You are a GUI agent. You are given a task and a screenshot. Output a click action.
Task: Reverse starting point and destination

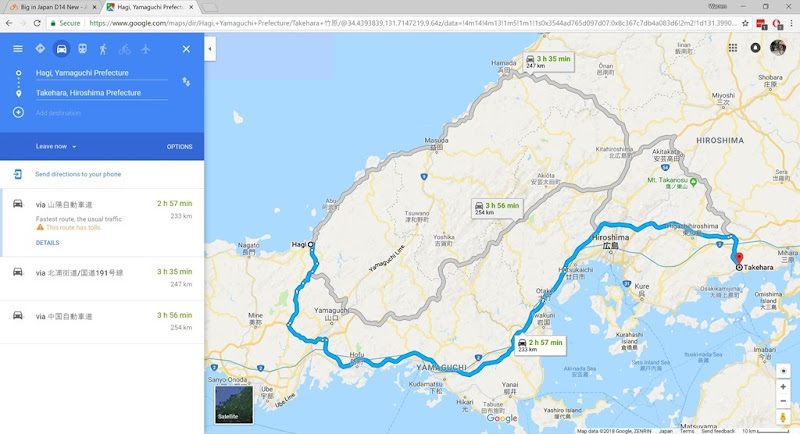186,82
